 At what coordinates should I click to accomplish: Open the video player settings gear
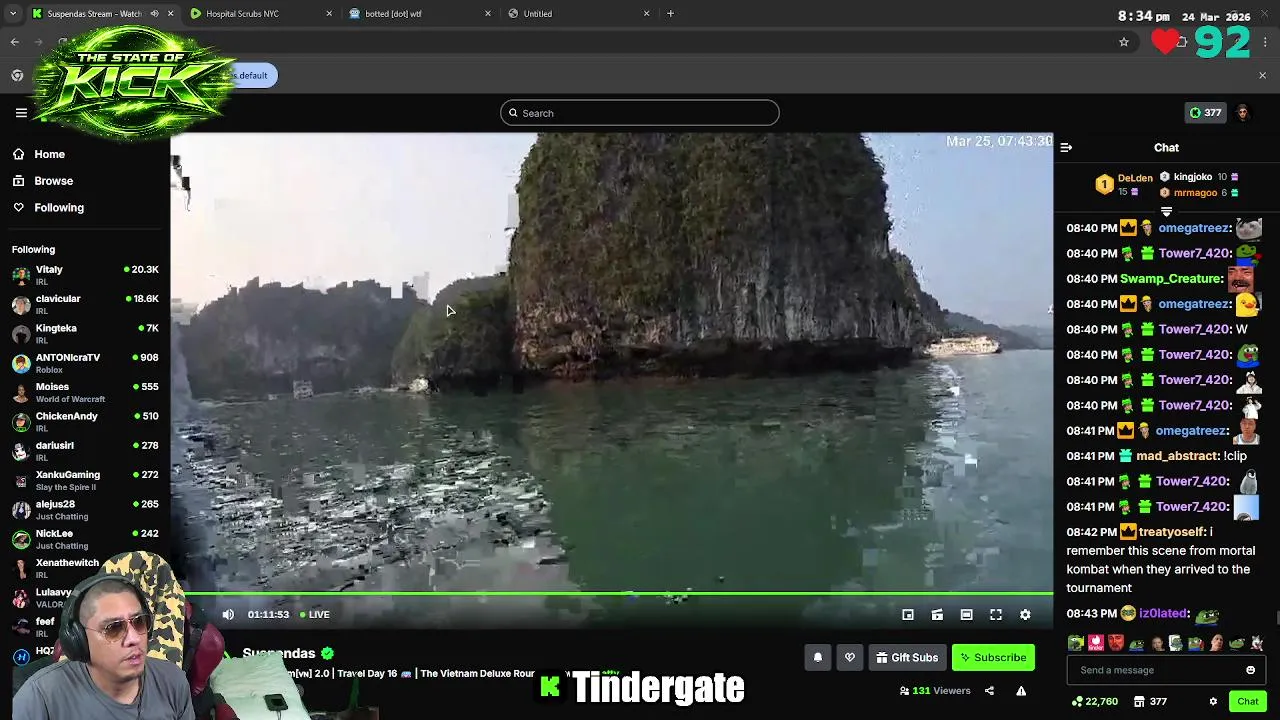(x=1025, y=615)
